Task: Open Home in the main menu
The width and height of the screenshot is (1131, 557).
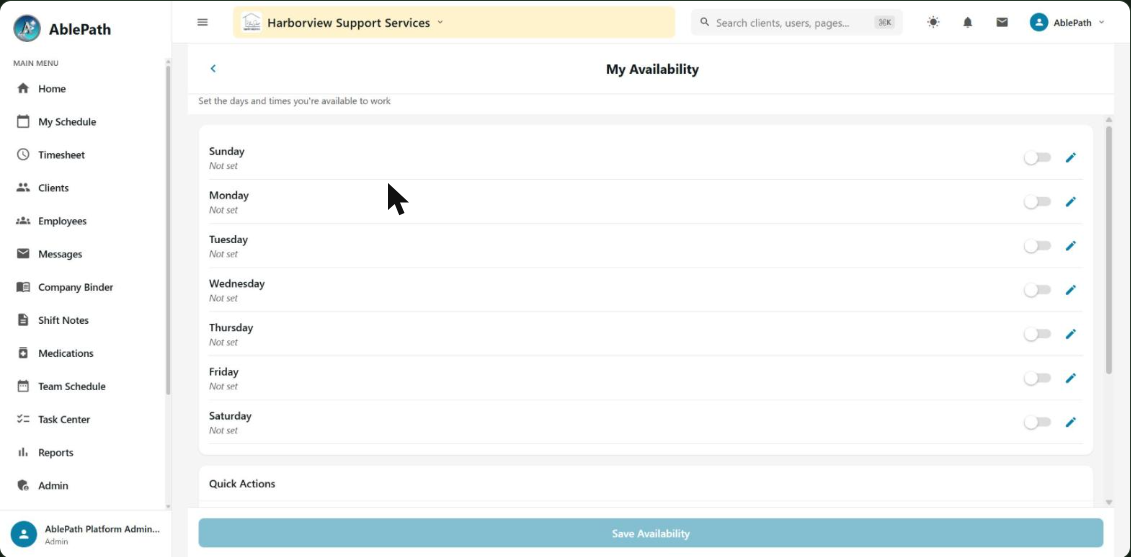Action: pos(83,89)
